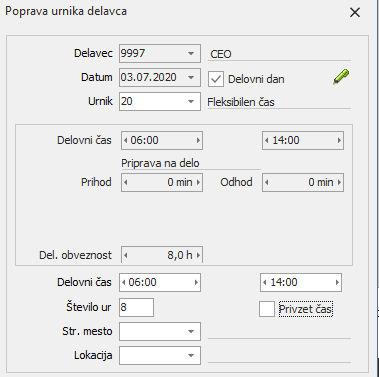Image resolution: width=379 pixels, height=377 pixels.
Task: Click the Priprava na delo label
Action: [x=160, y=163]
